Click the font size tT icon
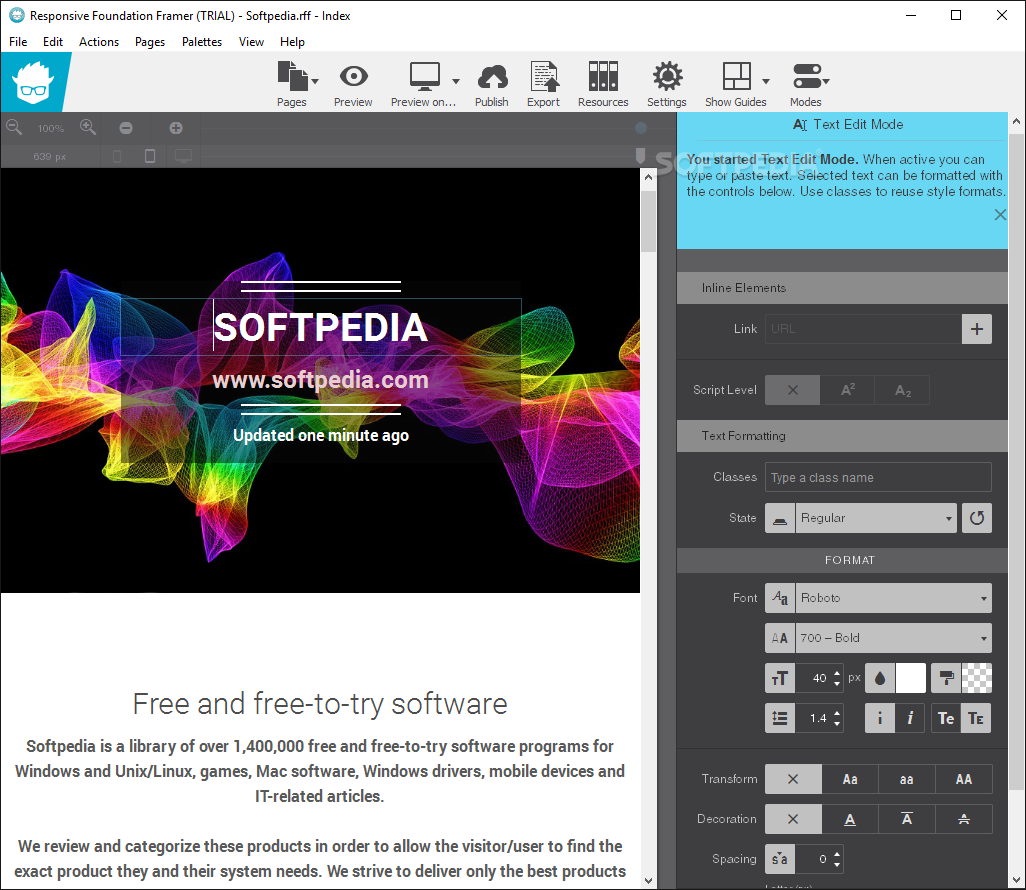The width and height of the screenshot is (1026, 890). [x=780, y=678]
